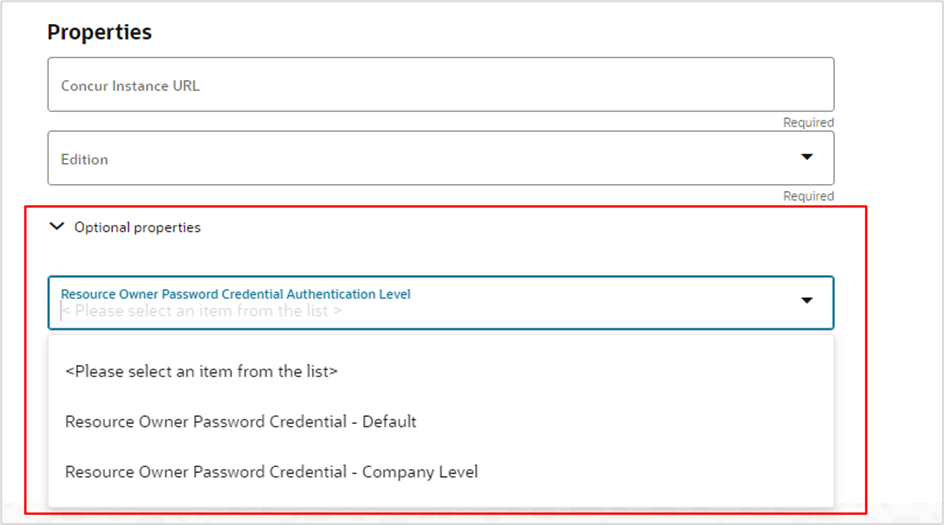Click the Optional properties label
The height and width of the screenshot is (525, 944).
[x=137, y=227]
